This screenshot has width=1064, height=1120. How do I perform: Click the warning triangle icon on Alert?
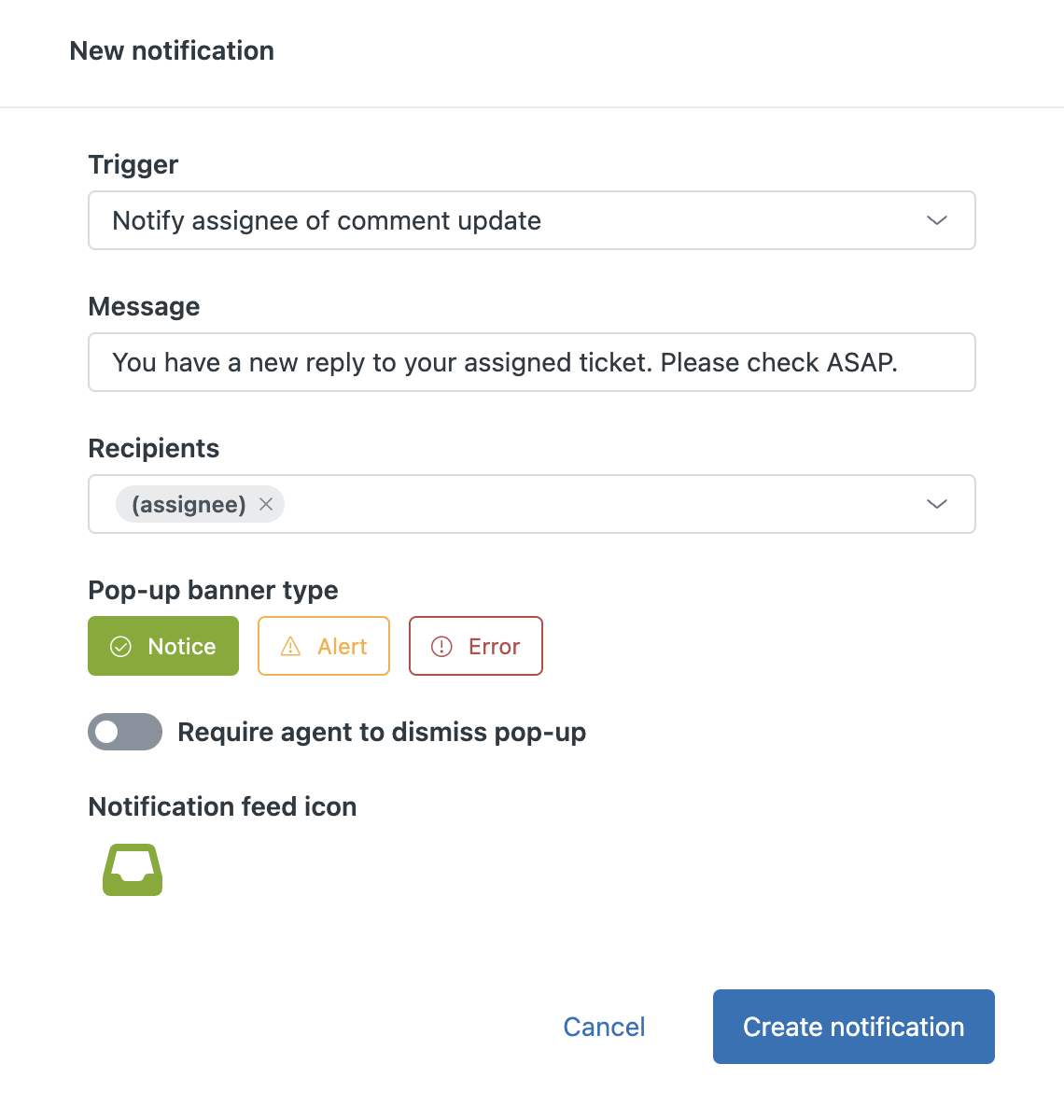tap(291, 647)
